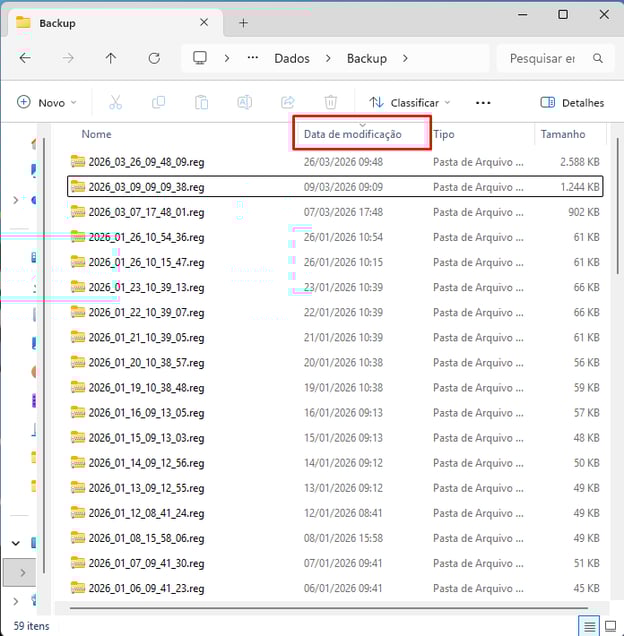Navigate back using the left arrow

point(25,59)
